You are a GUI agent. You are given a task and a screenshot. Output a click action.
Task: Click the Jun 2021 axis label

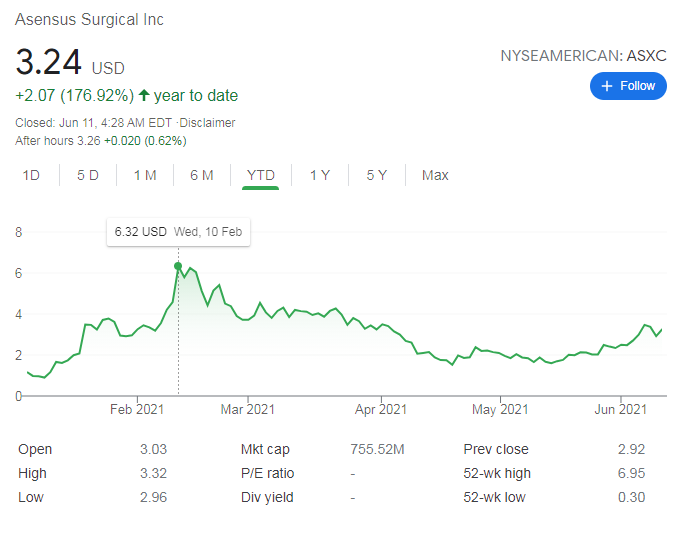click(620, 409)
